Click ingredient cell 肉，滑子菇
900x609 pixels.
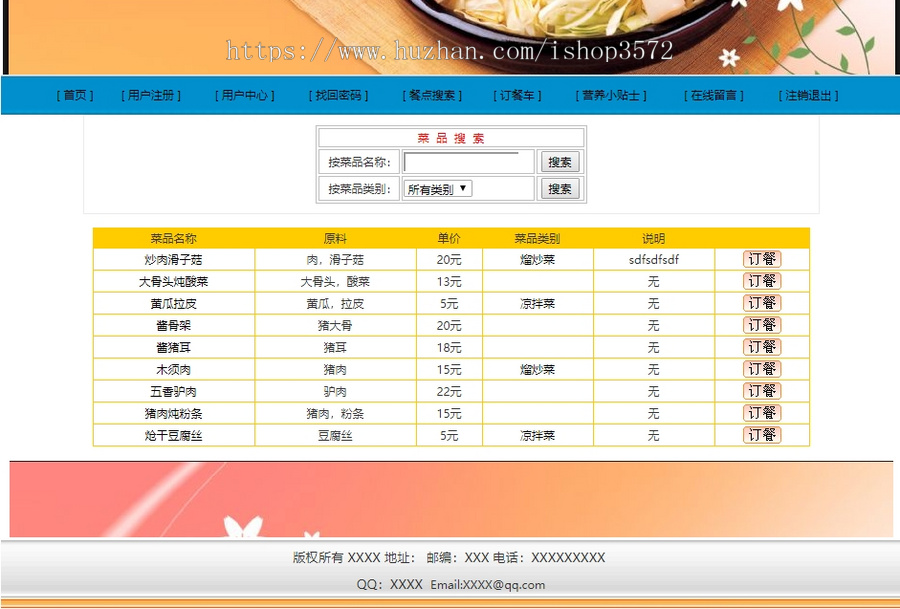[x=335, y=259]
